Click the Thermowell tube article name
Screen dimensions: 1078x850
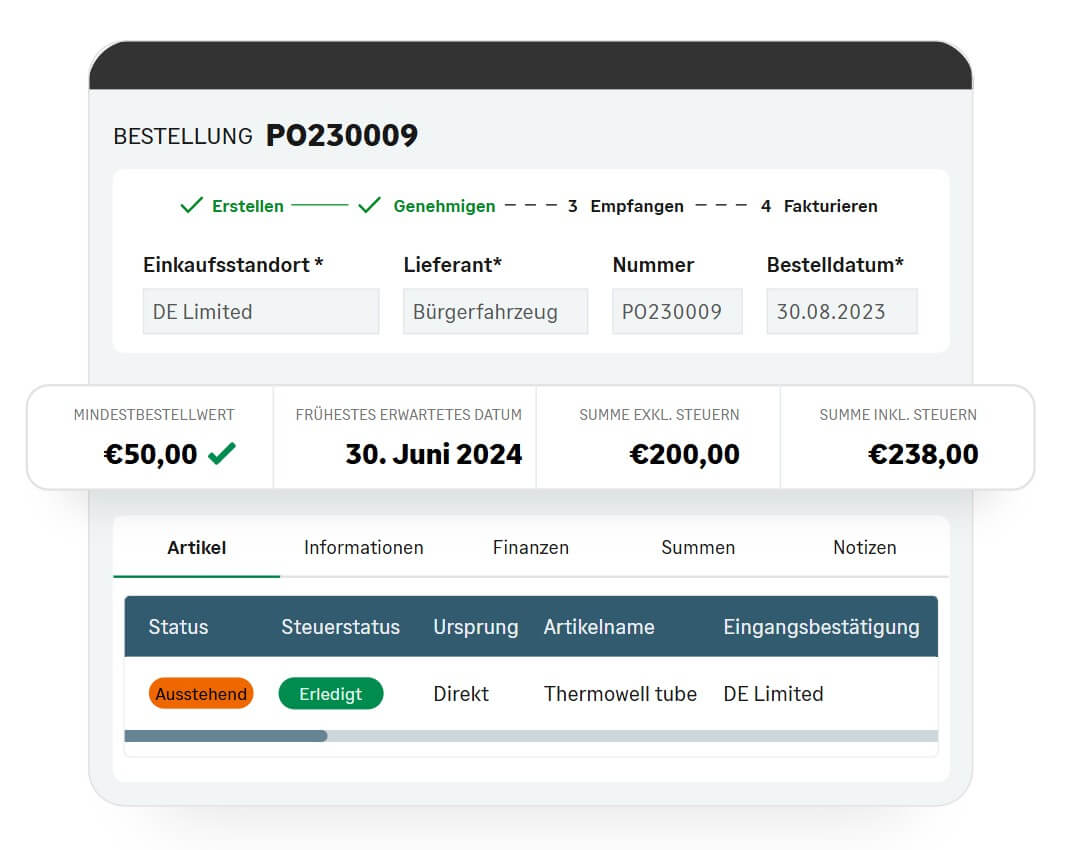(x=620, y=694)
